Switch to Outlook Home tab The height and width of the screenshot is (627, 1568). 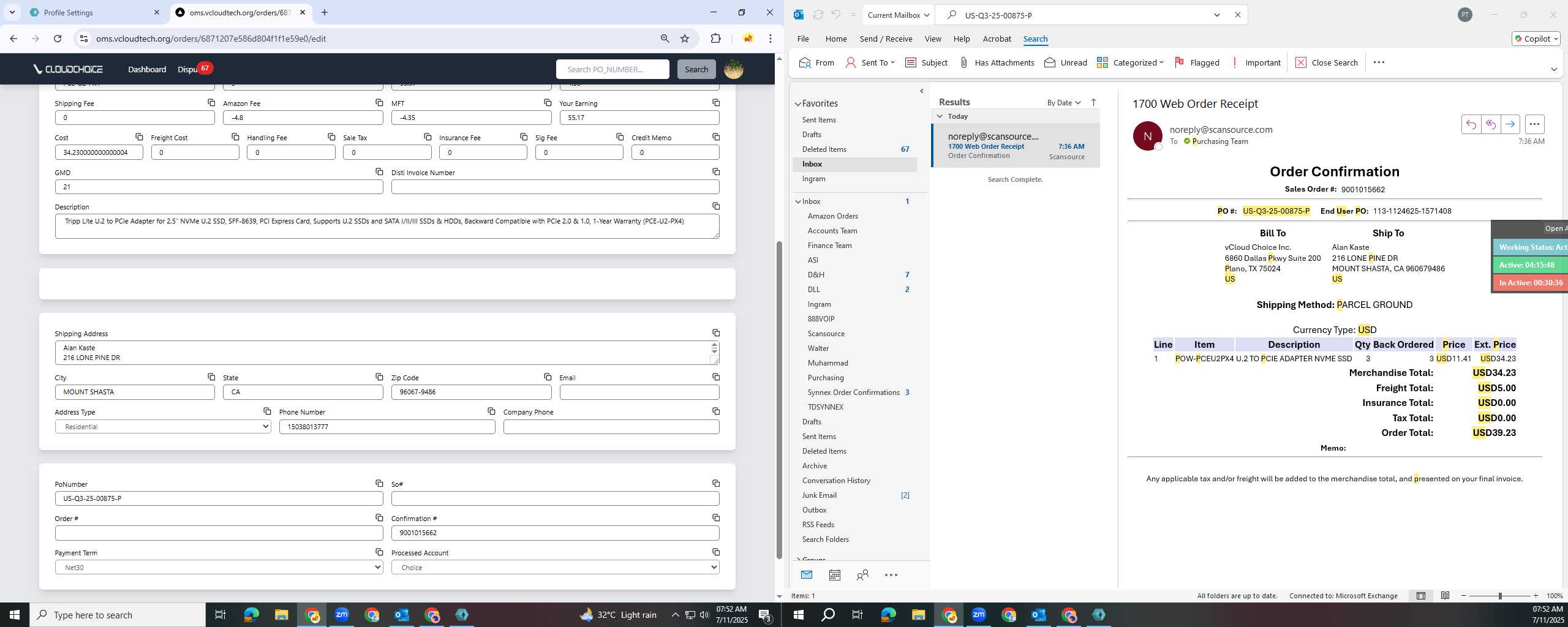point(836,39)
